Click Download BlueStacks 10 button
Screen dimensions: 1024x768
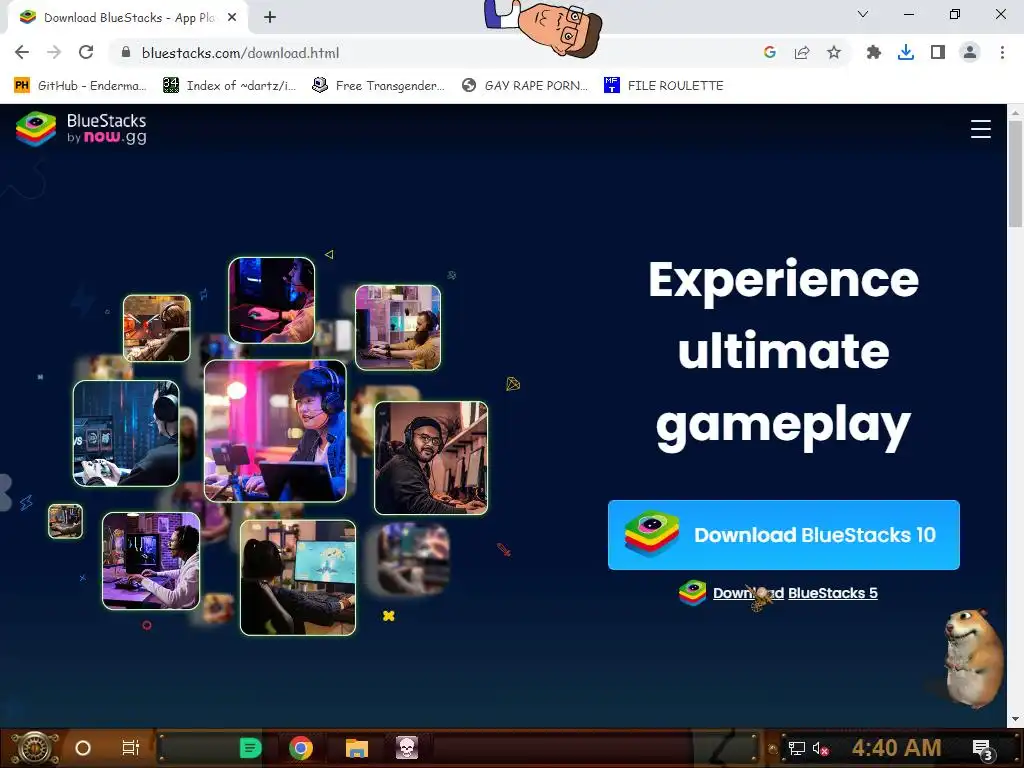point(784,535)
